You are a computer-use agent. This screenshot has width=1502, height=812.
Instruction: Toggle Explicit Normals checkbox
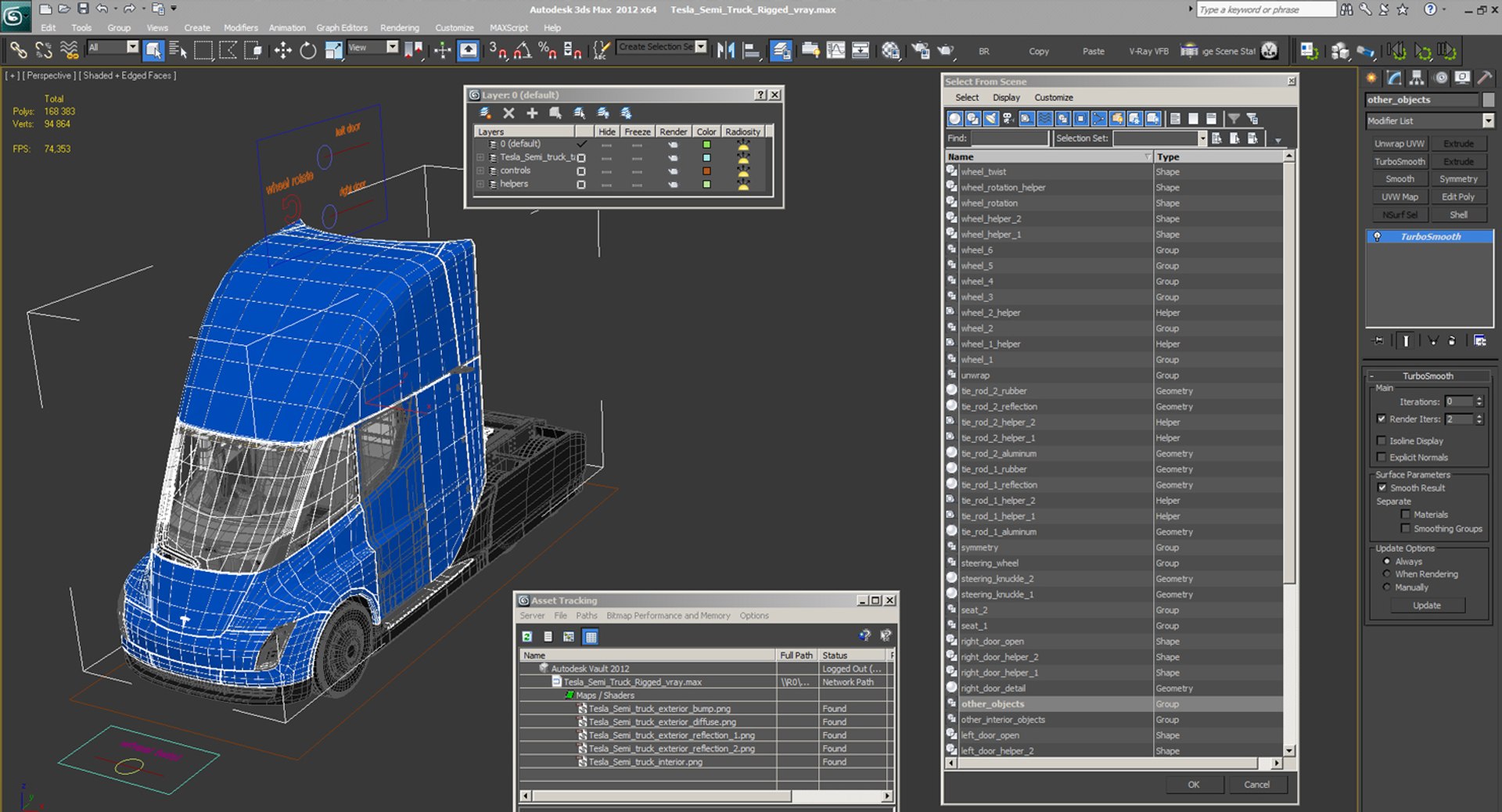click(x=1382, y=458)
